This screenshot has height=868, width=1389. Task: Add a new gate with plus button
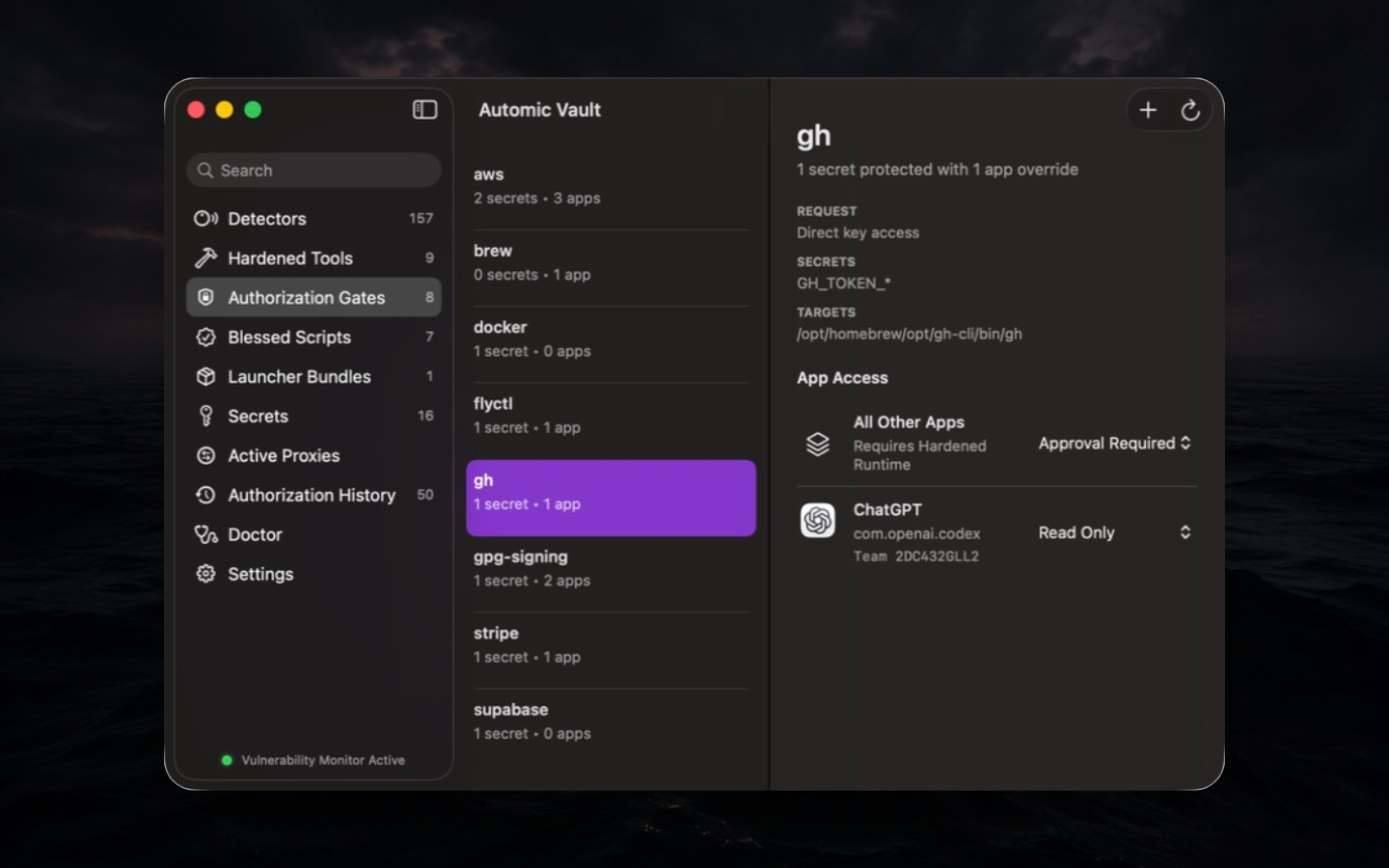pyautogui.click(x=1148, y=111)
